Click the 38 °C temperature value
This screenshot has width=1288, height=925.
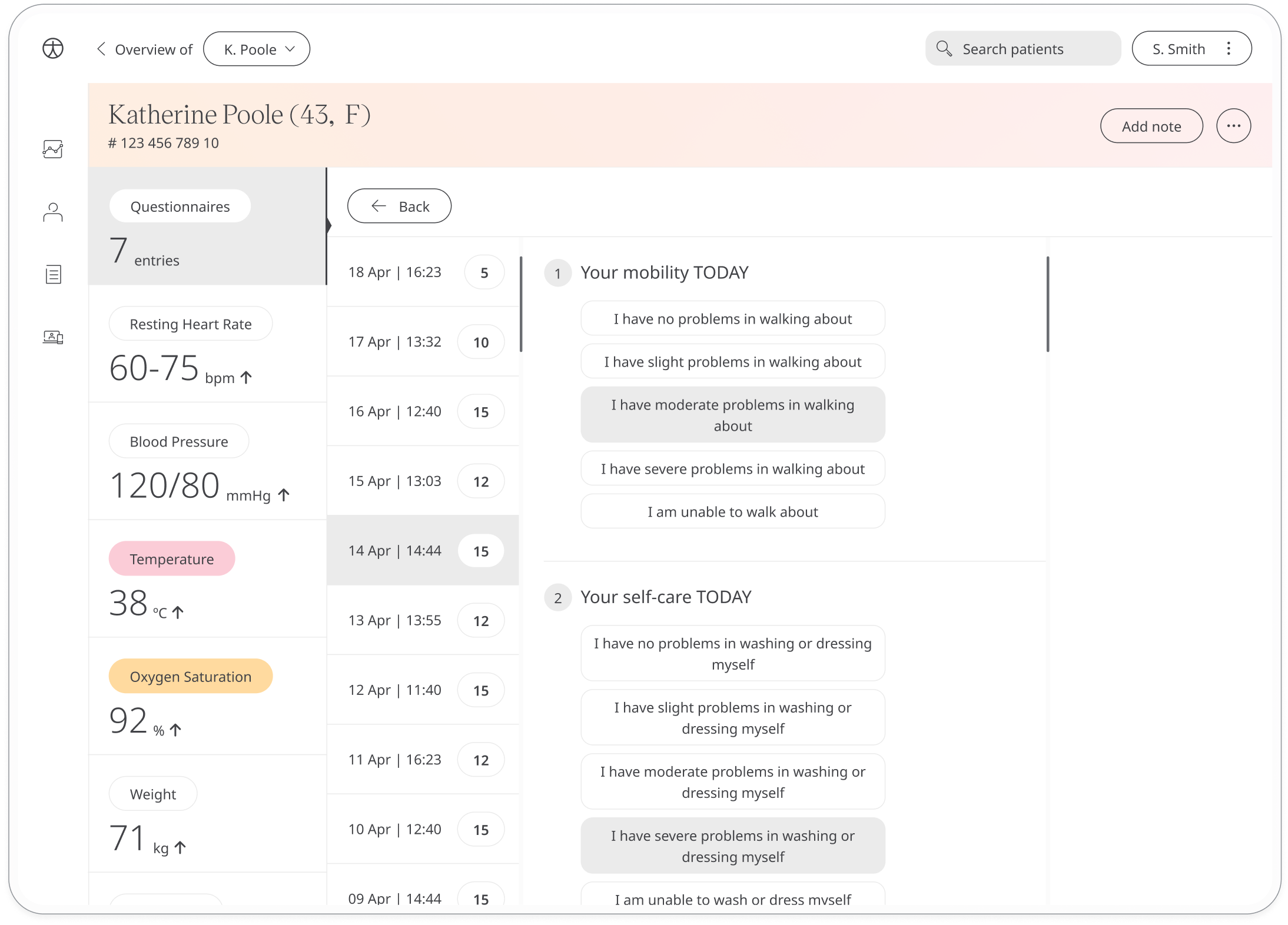(x=138, y=604)
